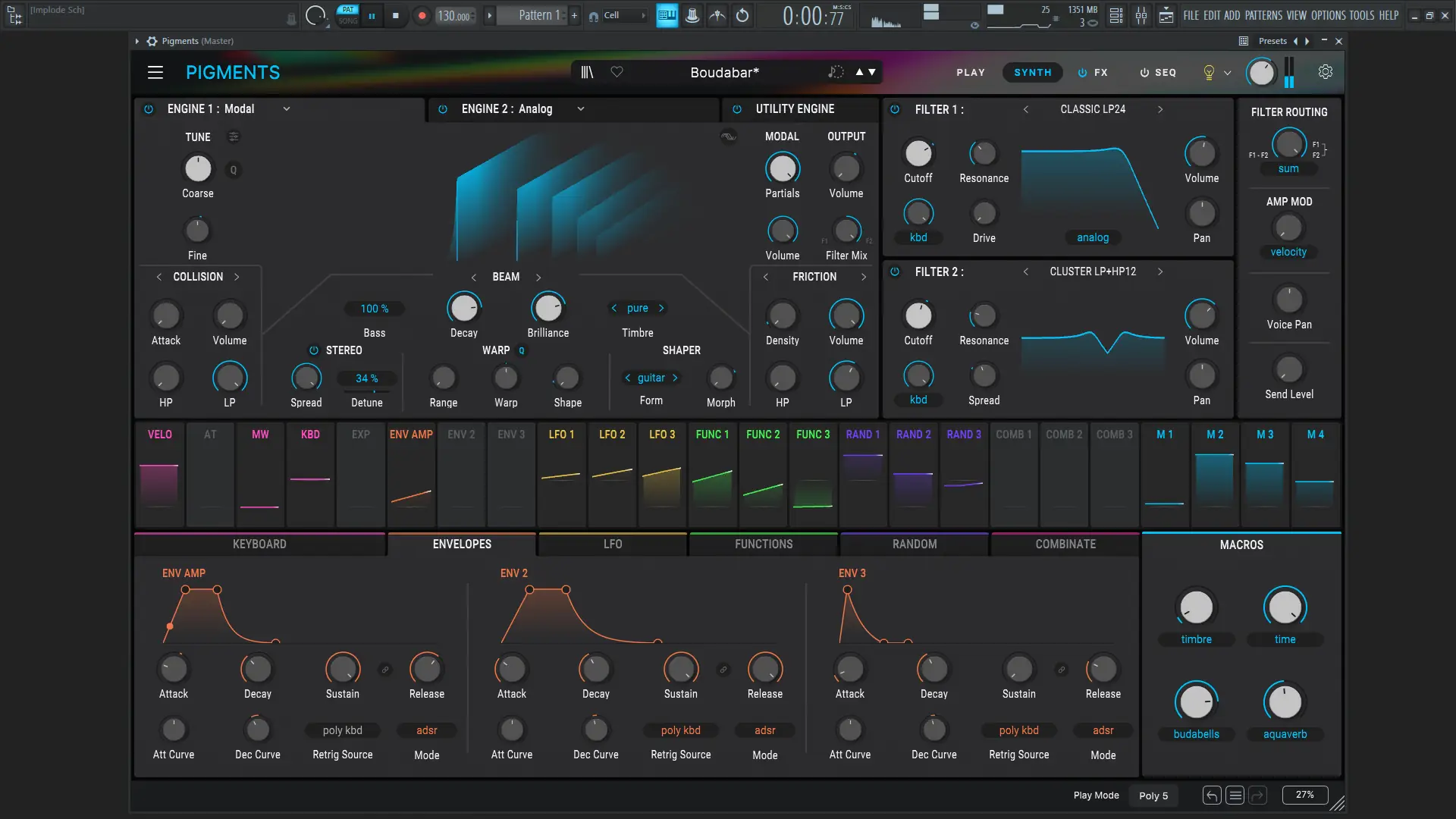
Task: Toggle the FX section power button
Action: [1082, 73]
